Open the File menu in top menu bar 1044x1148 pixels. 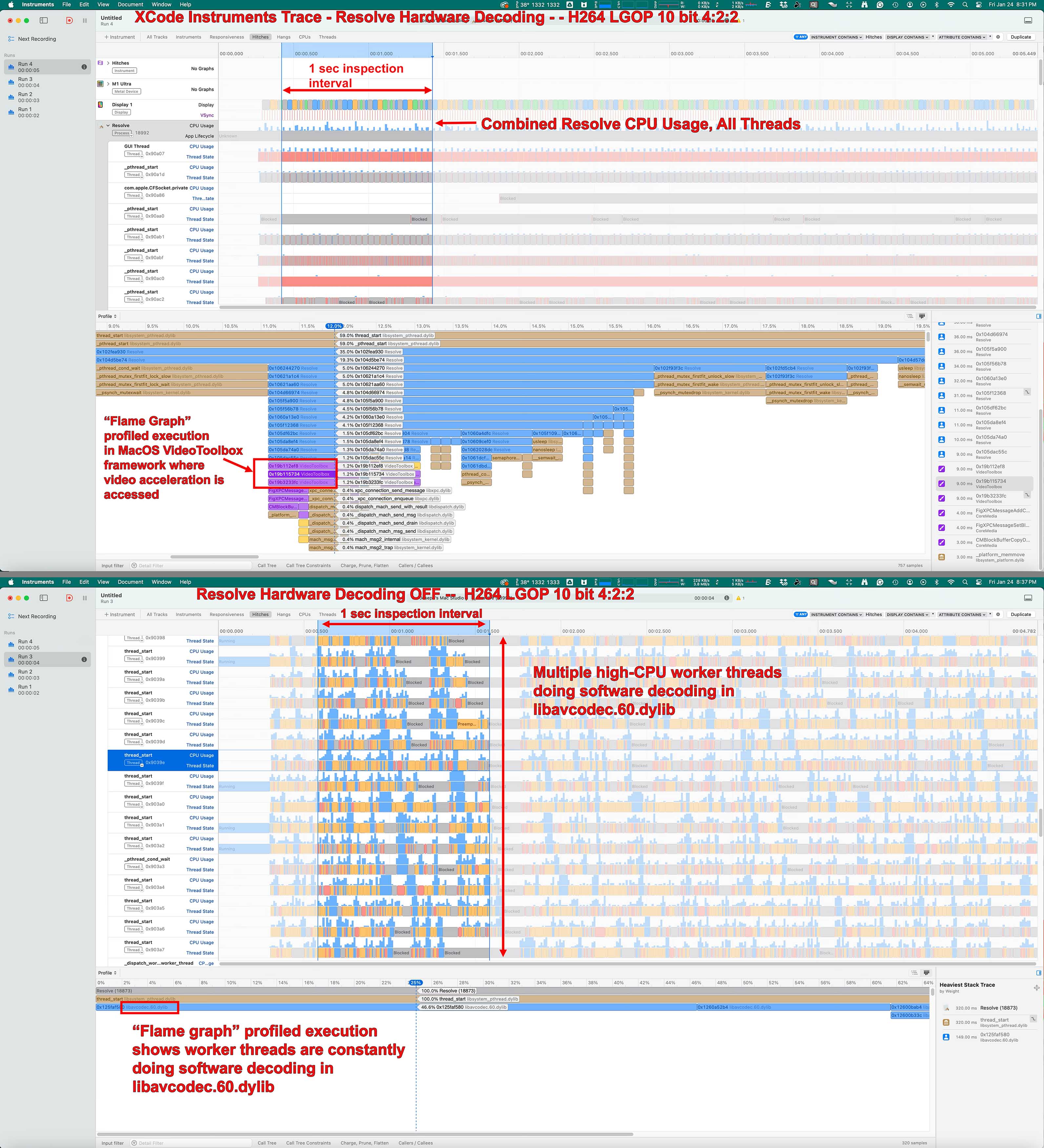67,5
